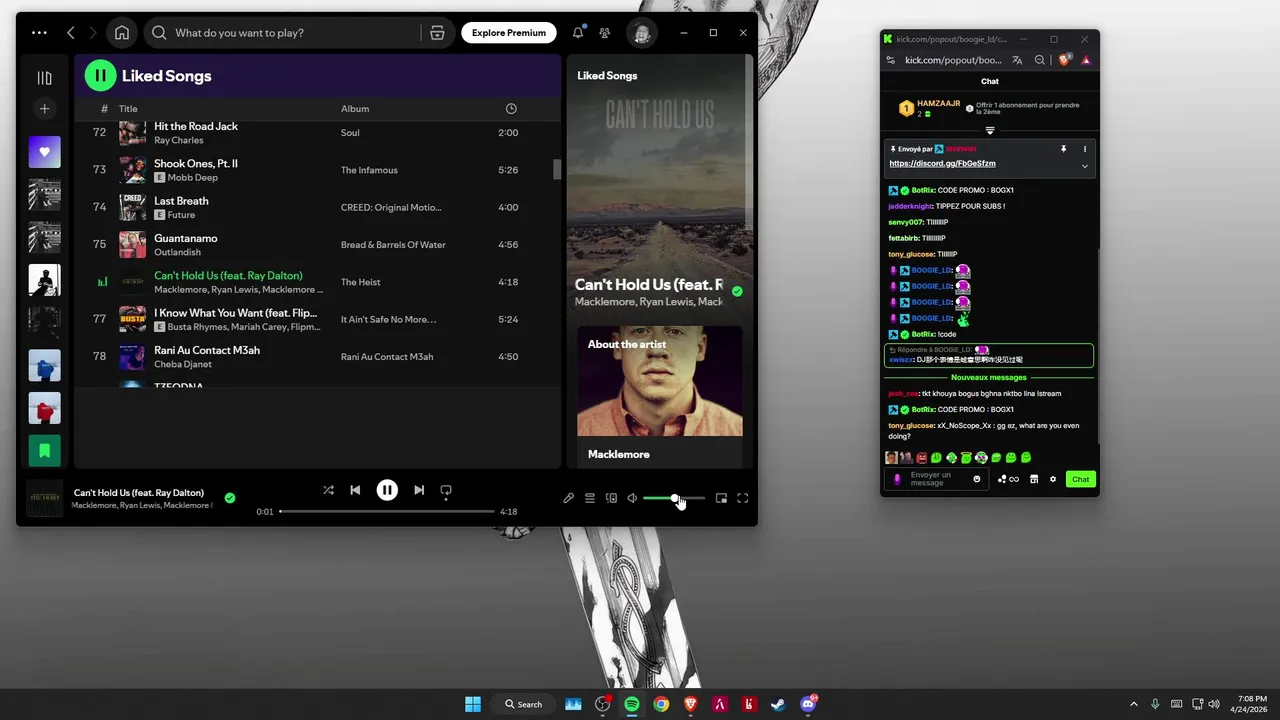Open Nouveaux messages divider link
Viewport: 1280px width, 720px height.
click(989, 377)
